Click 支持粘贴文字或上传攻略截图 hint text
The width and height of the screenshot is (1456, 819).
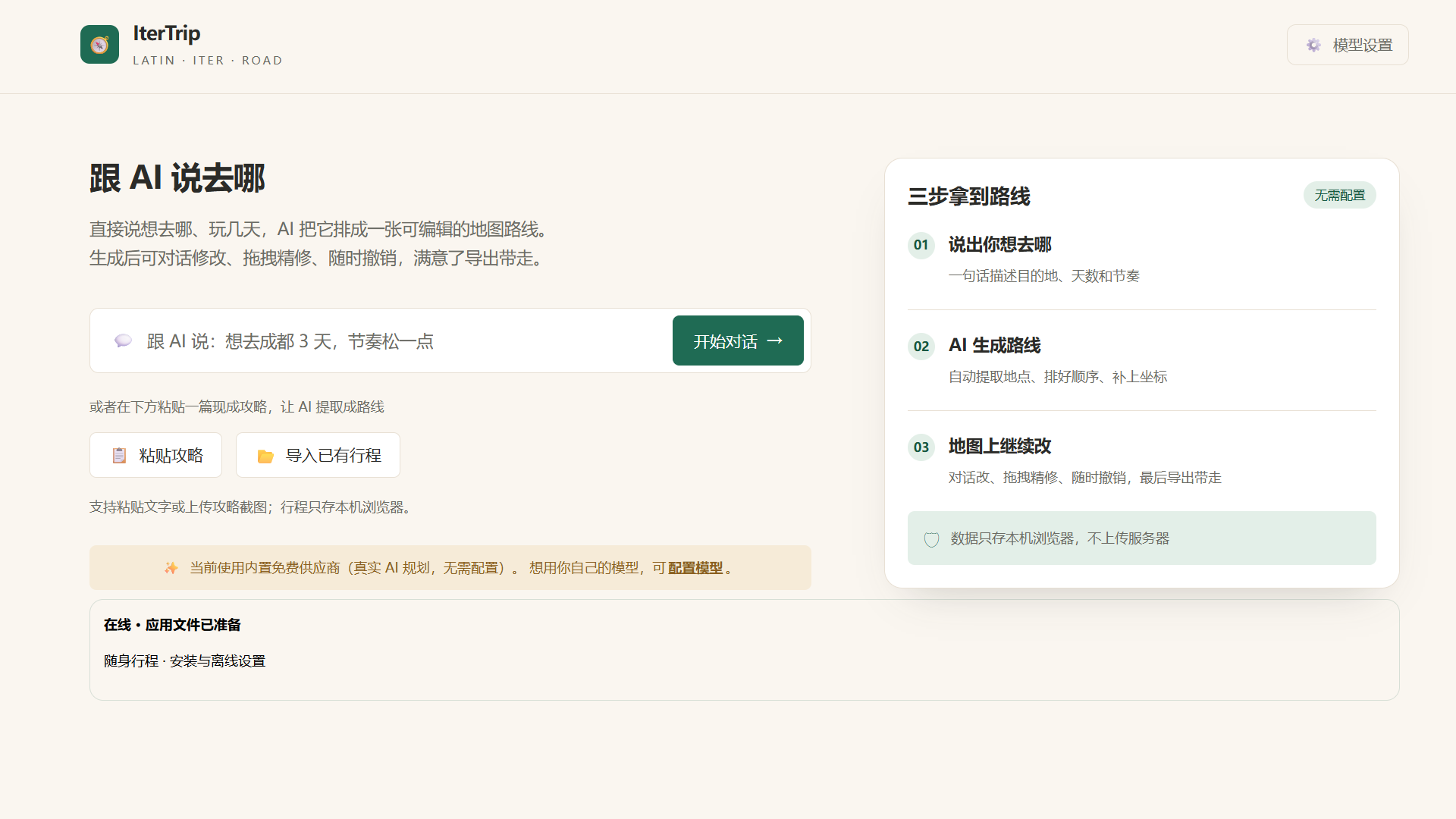[x=253, y=507]
